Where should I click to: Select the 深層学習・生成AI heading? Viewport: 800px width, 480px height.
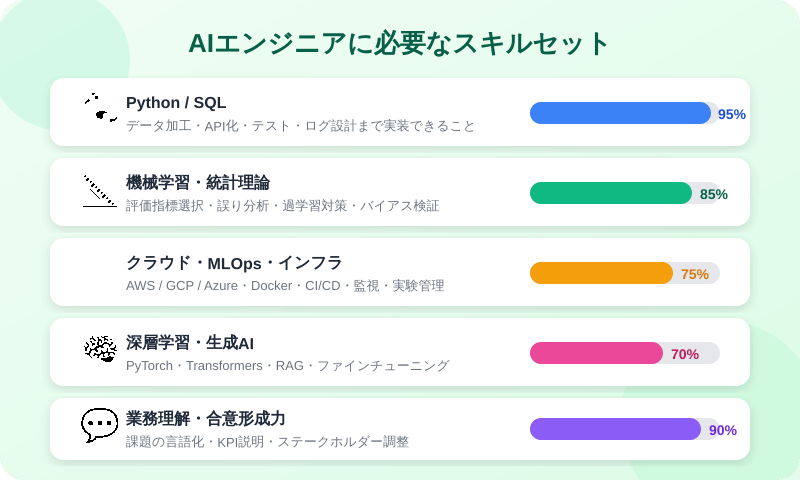[190, 343]
